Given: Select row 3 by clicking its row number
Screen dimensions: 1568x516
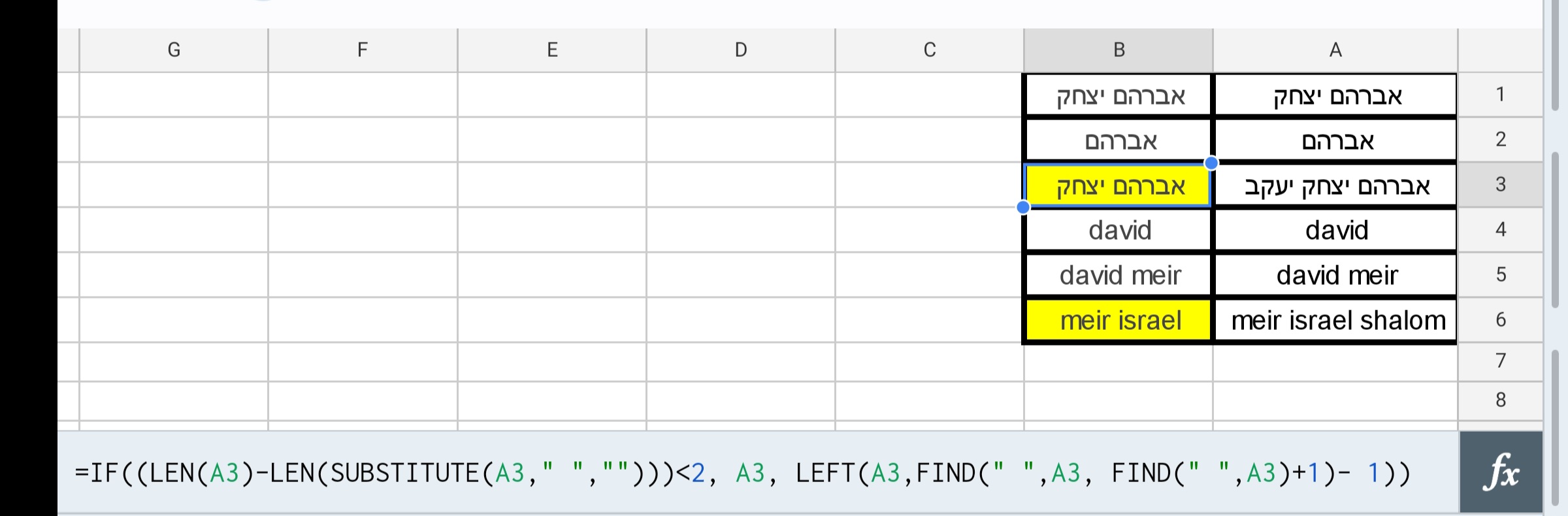Looking at the screenshot, I should click(1501, 185).
